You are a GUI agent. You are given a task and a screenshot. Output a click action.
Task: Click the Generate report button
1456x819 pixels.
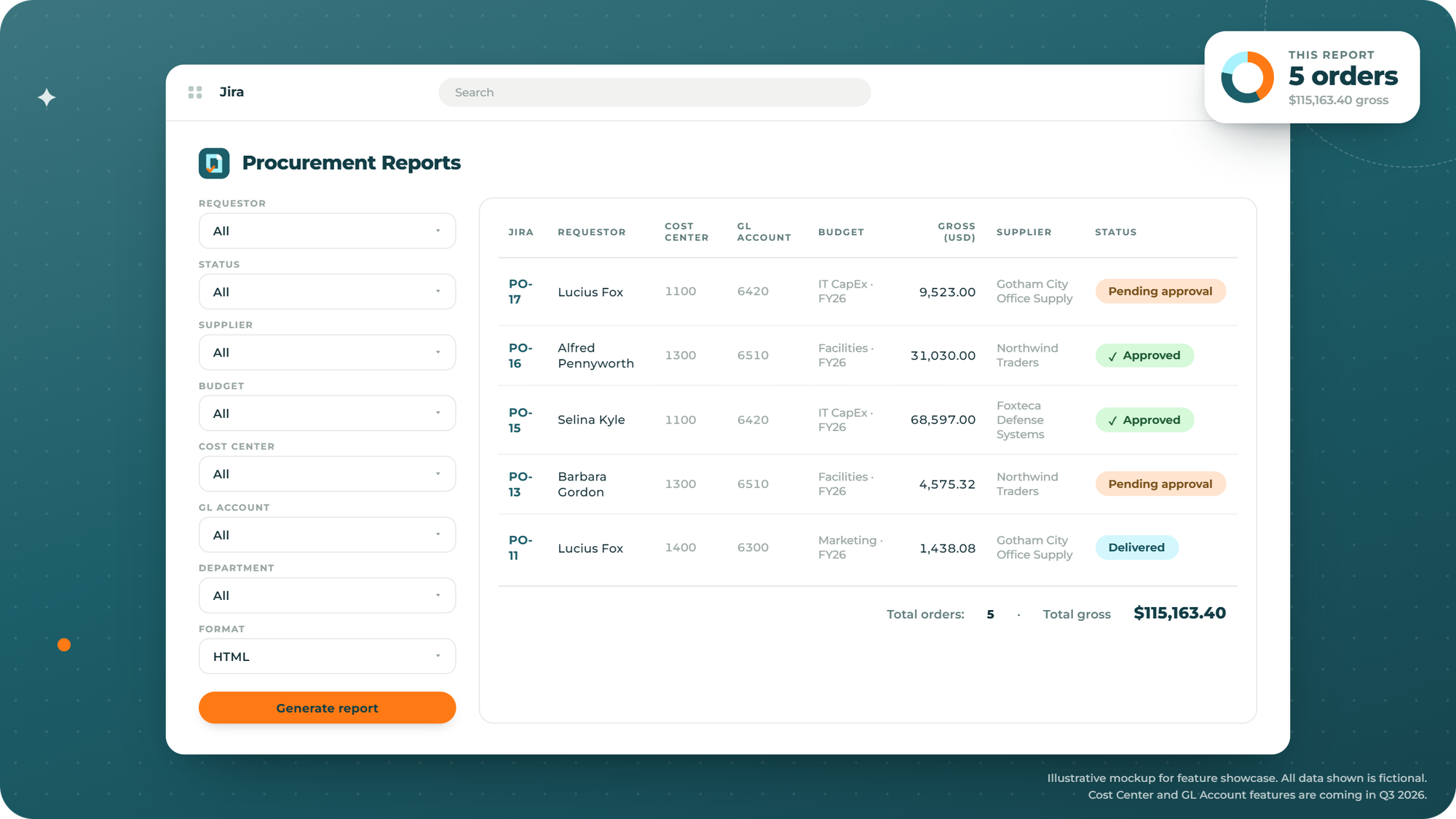(x=327, y=708)
